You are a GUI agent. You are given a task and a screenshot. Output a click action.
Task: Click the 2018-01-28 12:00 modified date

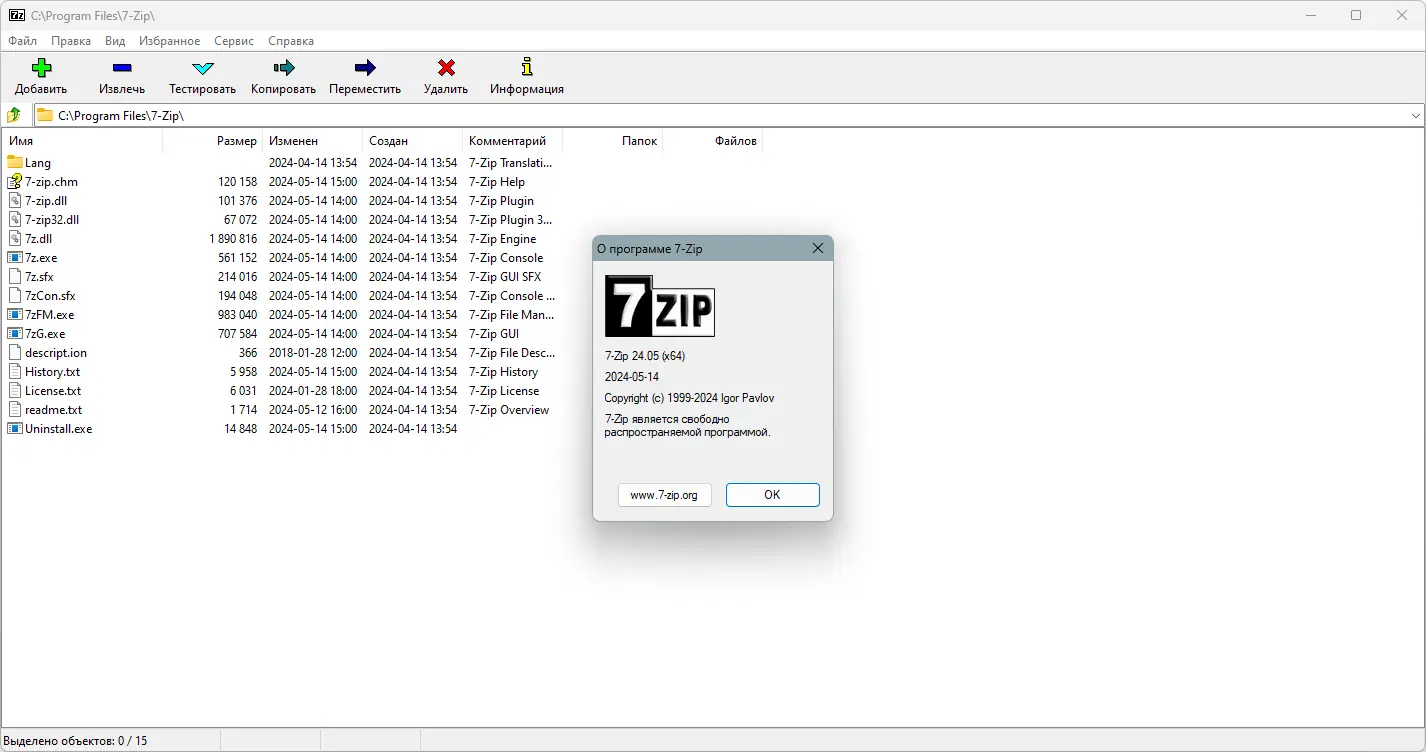click(x=313, y=353)
